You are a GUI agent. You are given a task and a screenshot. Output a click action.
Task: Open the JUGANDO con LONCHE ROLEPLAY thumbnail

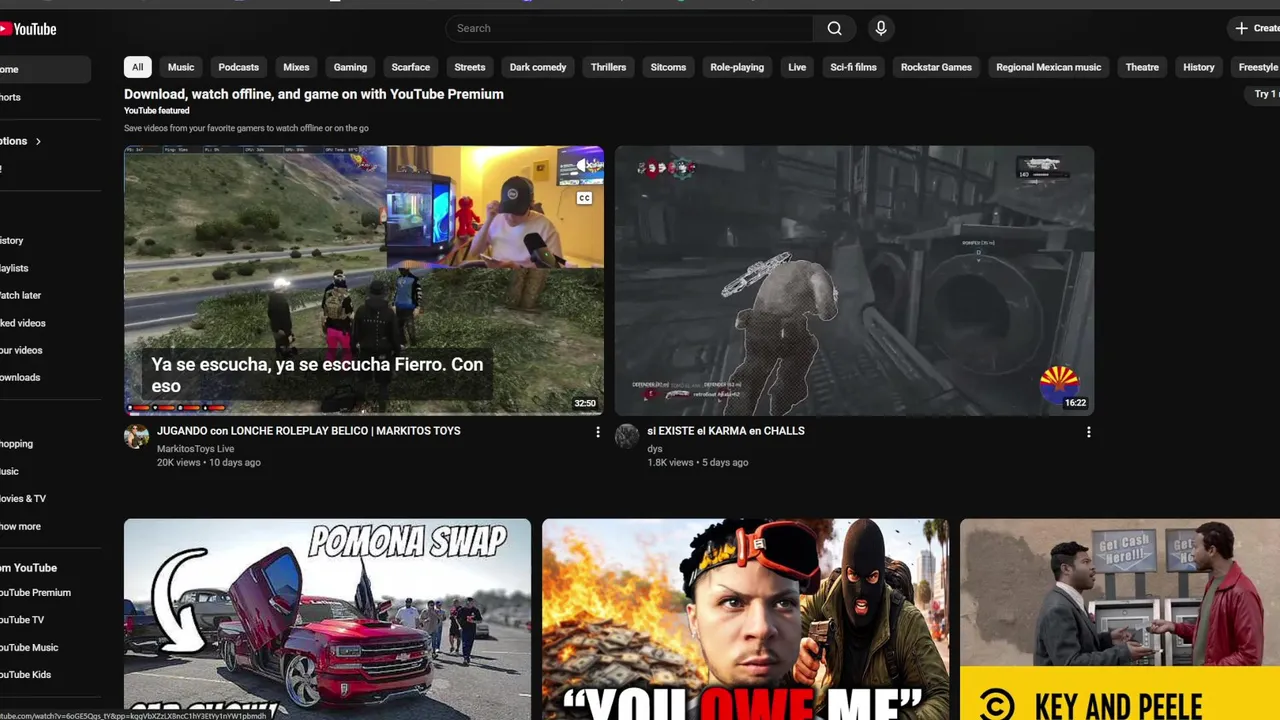tap(364, 281)
